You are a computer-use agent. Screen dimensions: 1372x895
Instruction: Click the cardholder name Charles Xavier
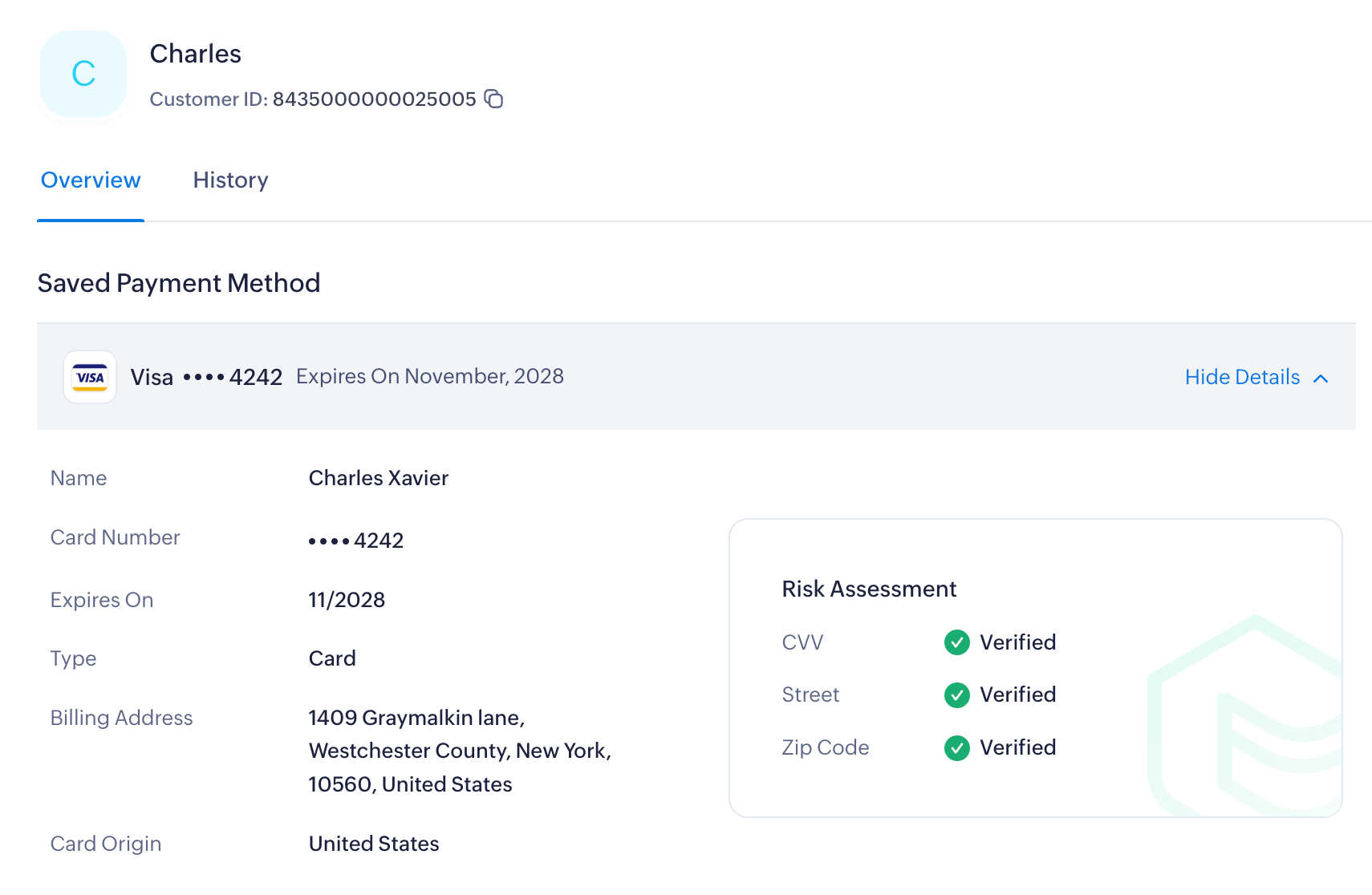tap(378, 478)
